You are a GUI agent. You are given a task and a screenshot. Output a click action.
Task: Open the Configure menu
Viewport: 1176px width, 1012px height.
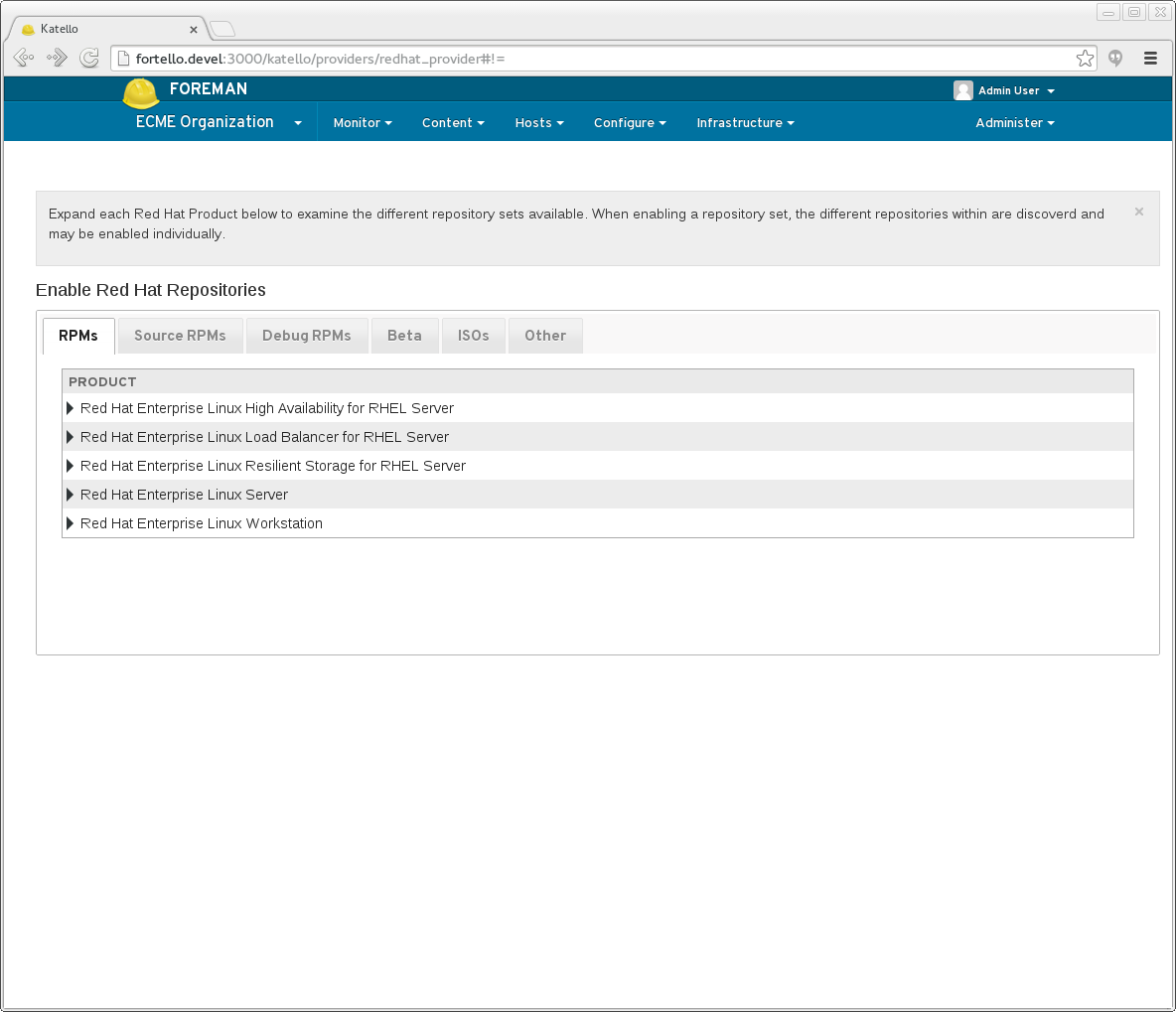(x=630, y=123)
